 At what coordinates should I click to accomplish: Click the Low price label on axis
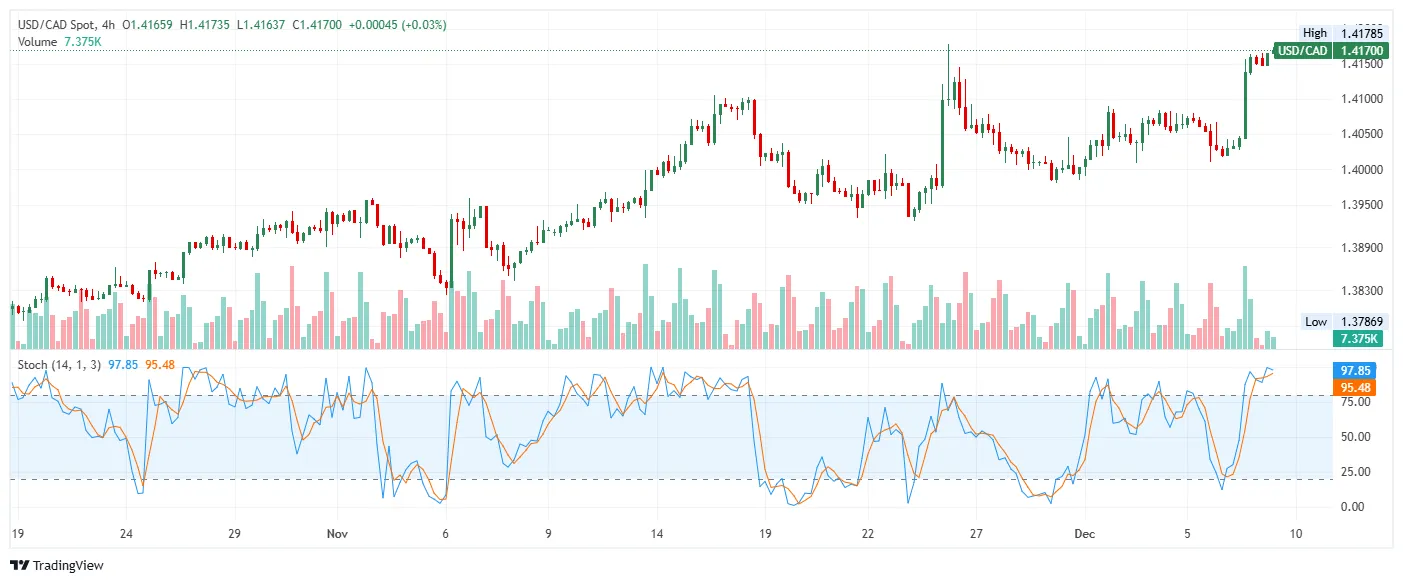click(x=1316, y=322)
